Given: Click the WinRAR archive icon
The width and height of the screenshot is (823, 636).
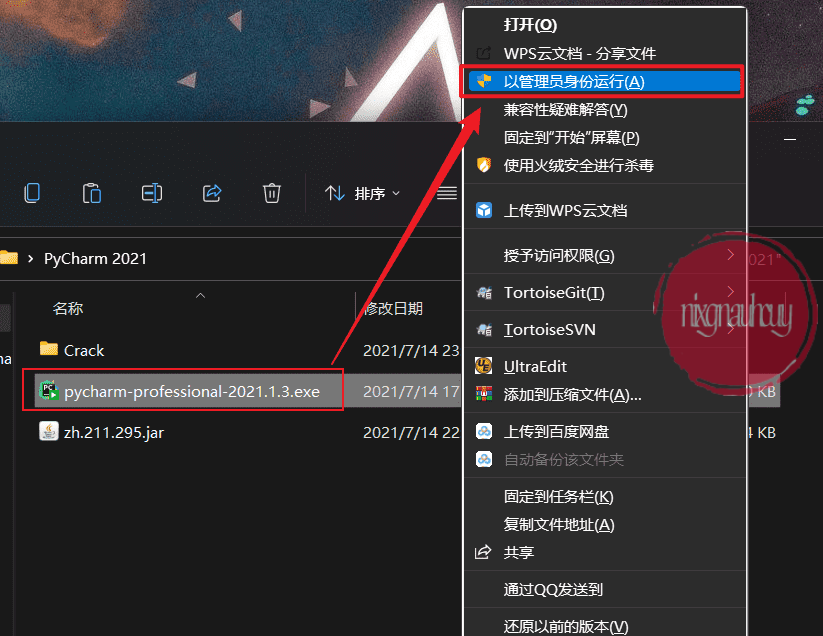Looking at the screenshot, I should pos(484,394).
